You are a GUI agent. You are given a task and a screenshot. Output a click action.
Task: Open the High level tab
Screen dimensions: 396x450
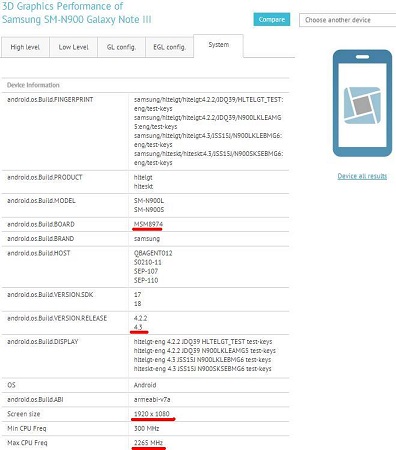25,47
